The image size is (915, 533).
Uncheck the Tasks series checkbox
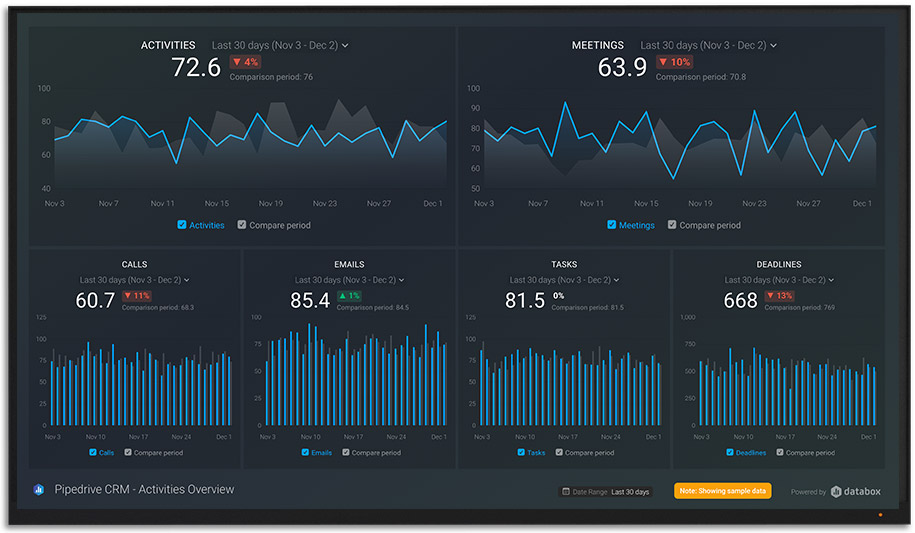[x=521, y=452]
